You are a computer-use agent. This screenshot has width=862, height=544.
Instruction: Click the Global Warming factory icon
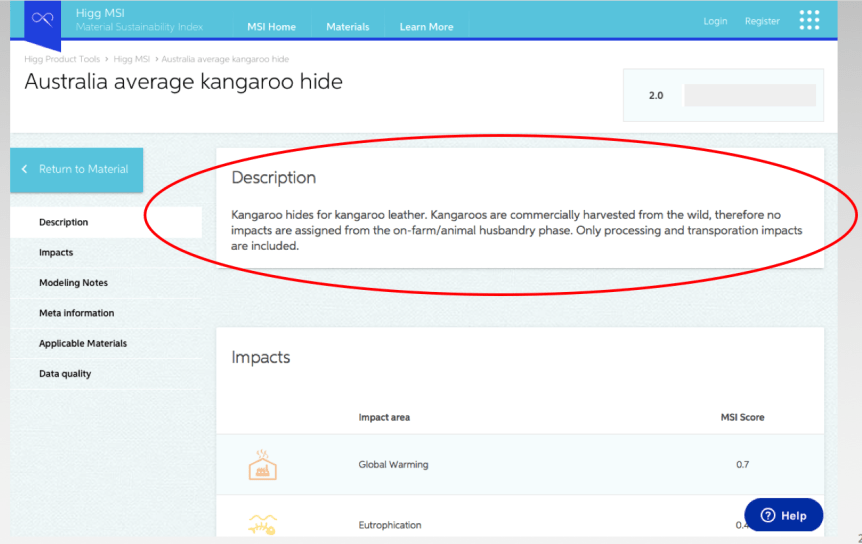pos(263,465)
